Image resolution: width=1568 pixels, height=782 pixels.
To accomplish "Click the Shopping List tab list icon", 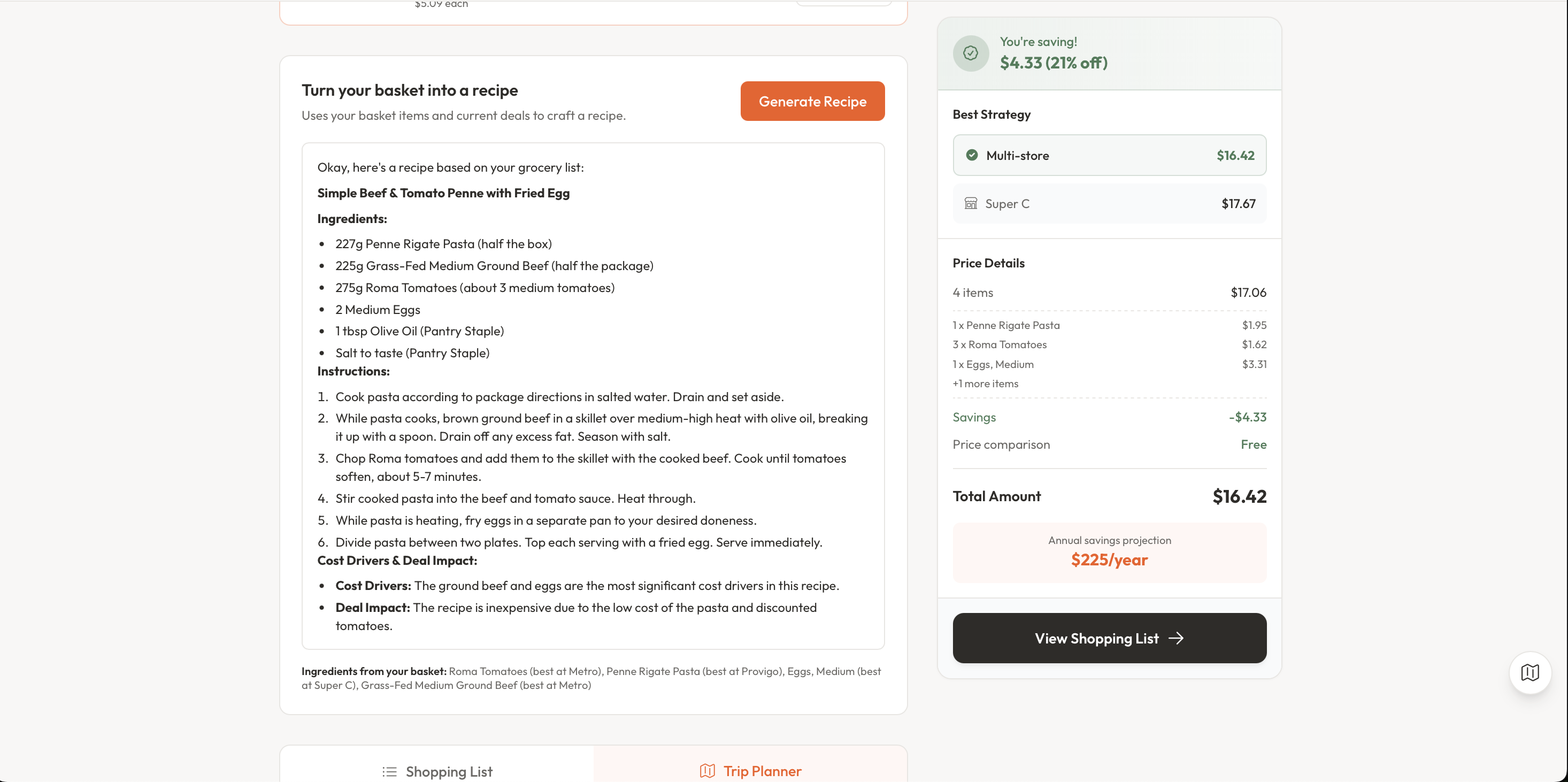I will (x=389, y=772).
